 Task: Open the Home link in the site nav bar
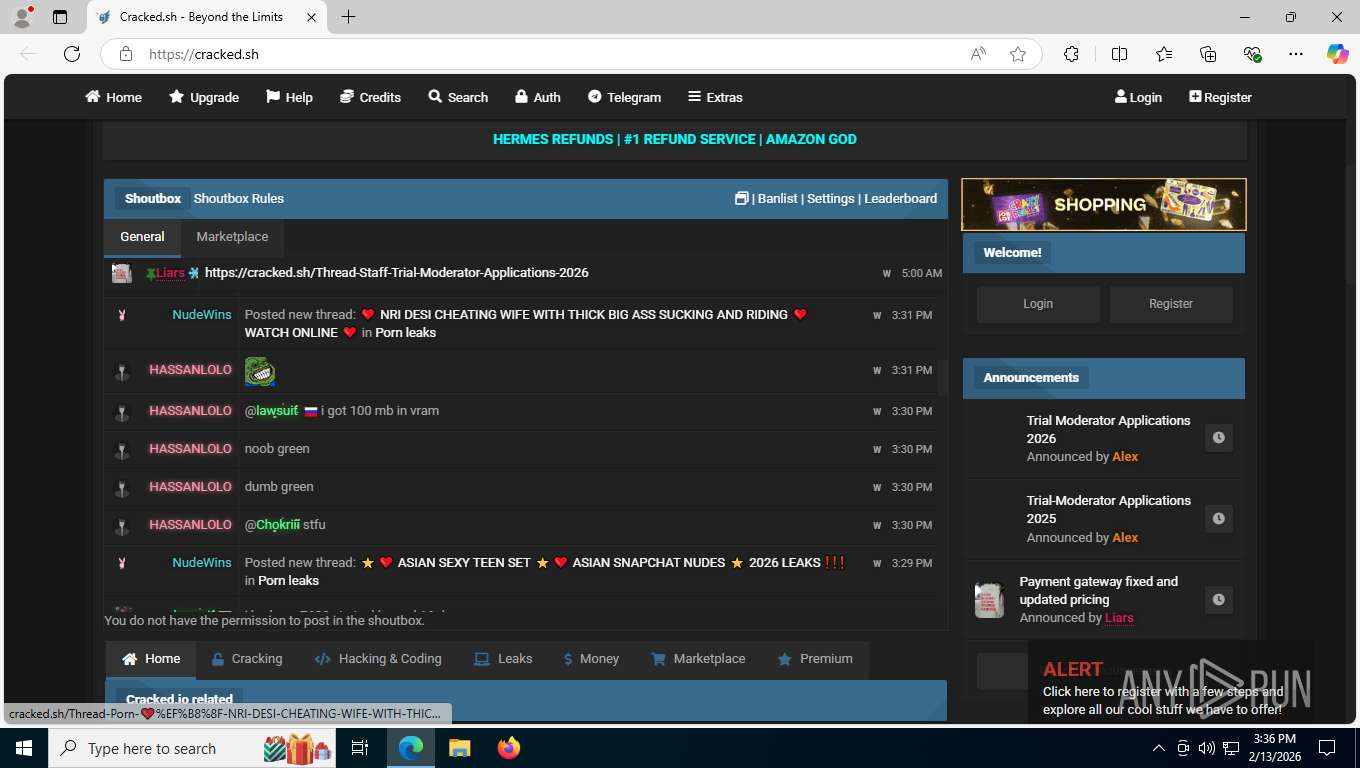click(x=113, y=97)
